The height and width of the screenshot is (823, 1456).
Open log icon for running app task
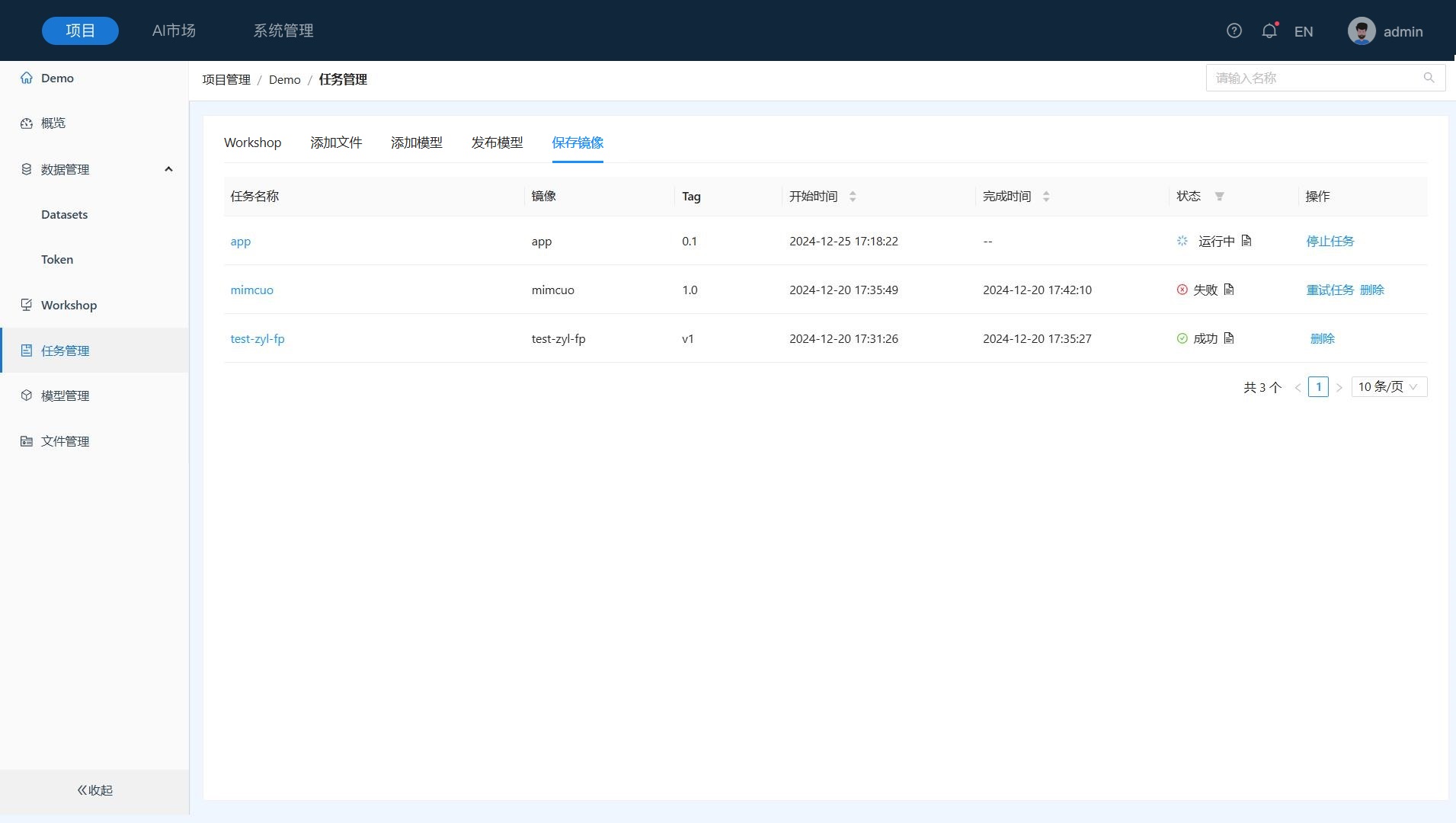(x=1246, y=241)
